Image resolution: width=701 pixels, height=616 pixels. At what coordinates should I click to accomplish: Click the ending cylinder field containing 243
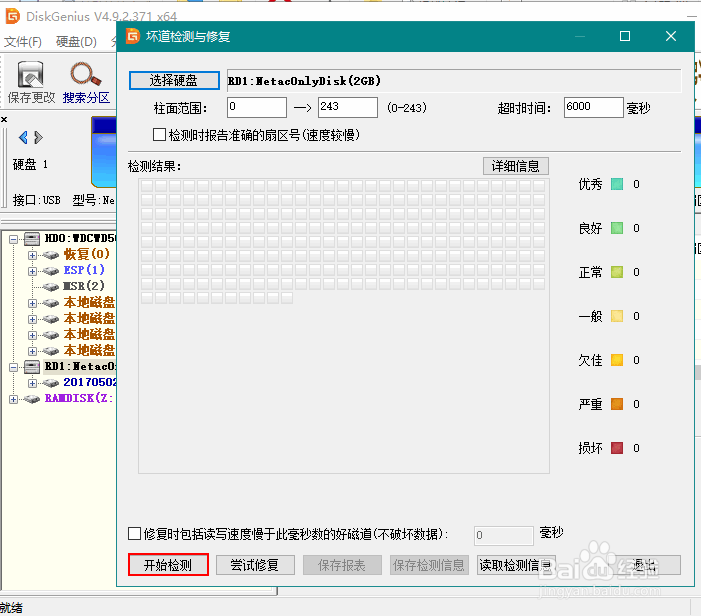pos(348,107)
